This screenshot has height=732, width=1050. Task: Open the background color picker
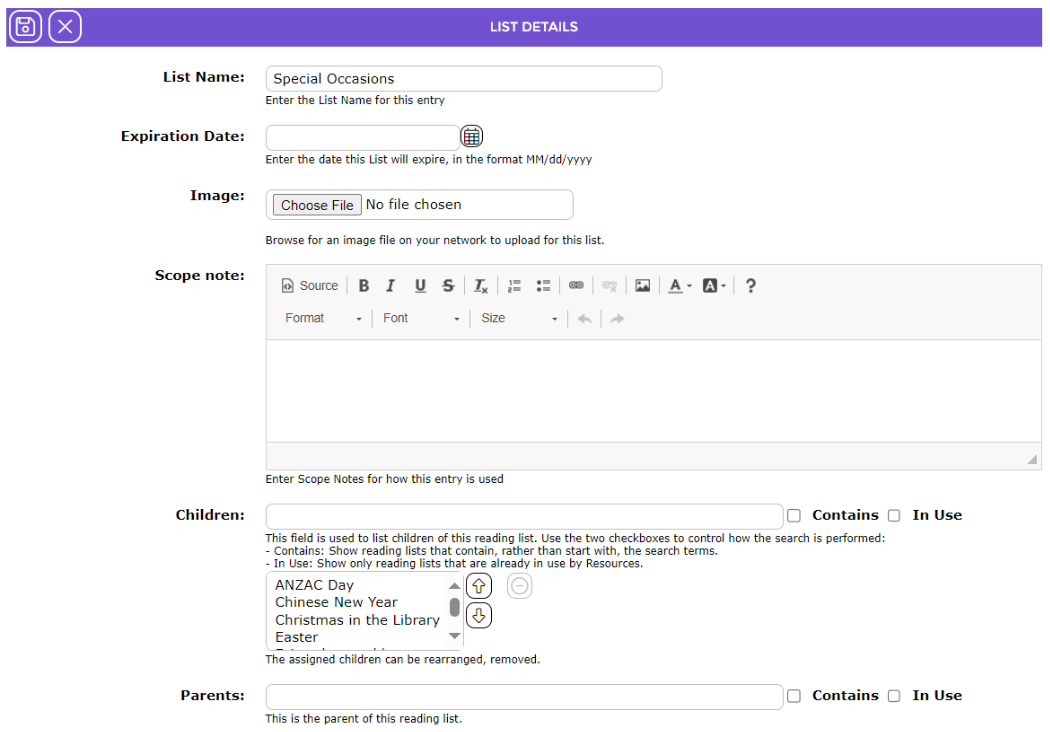714,286
